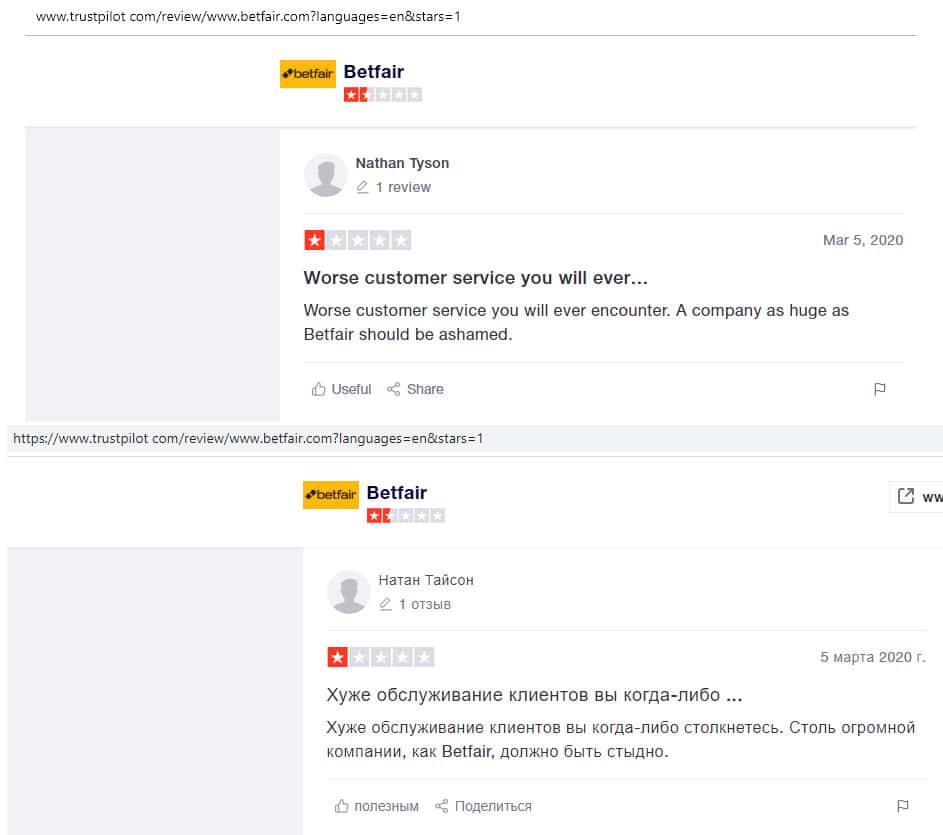Open review title Хуже обслуживание клиентов

535,695
